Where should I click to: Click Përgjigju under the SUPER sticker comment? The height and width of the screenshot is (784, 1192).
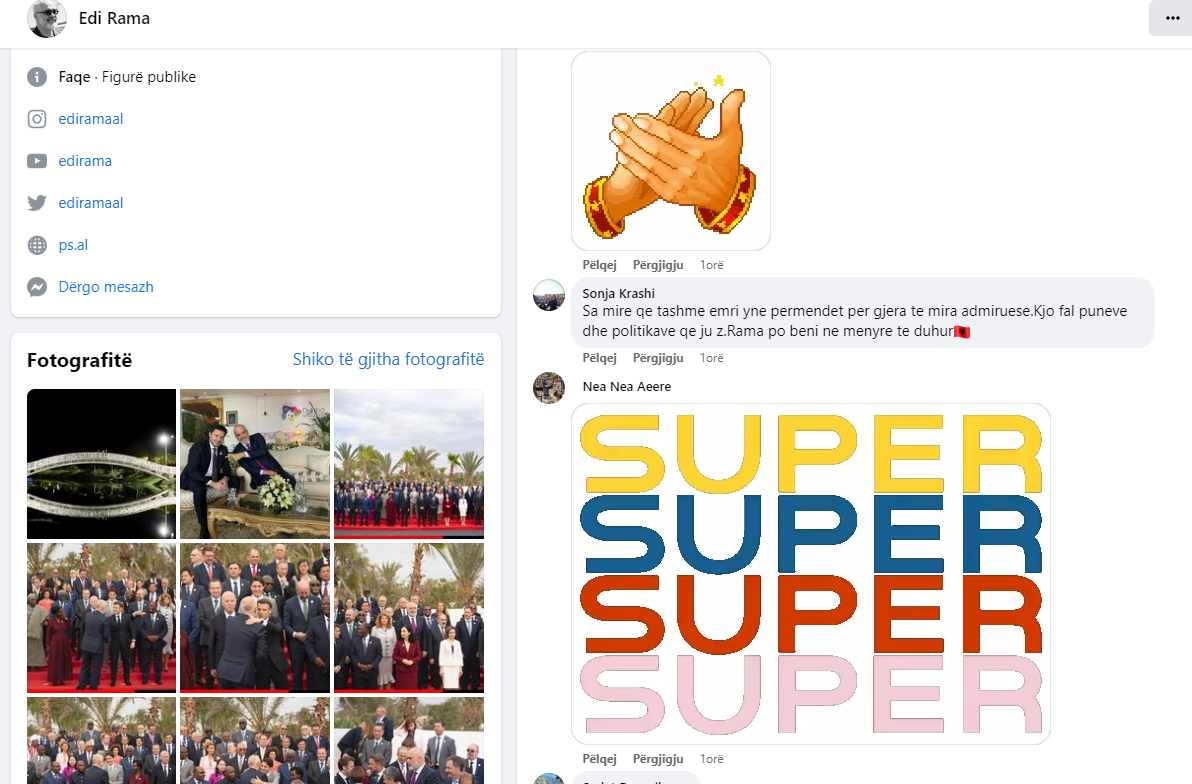coord(658,759)
